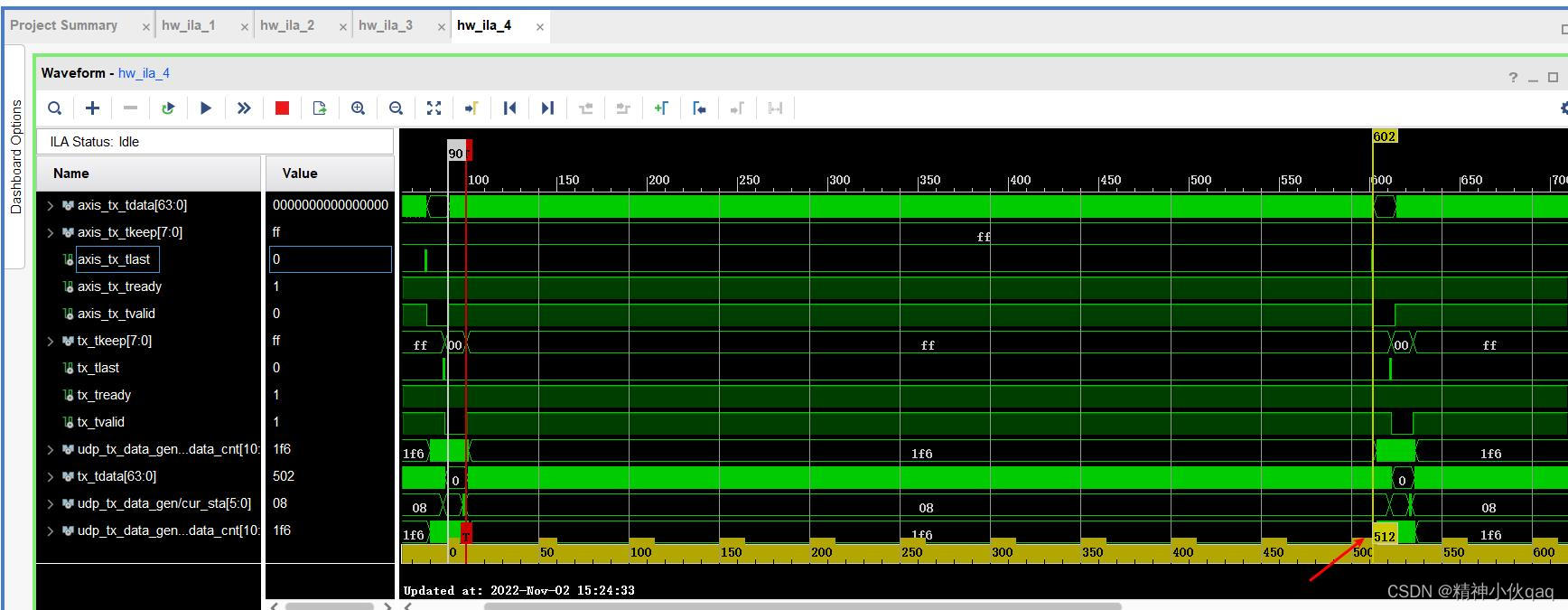This screenshot has height=610, width=1568.
Task: Click the name panel horizontal scrollbar
Action: [330, 605]
